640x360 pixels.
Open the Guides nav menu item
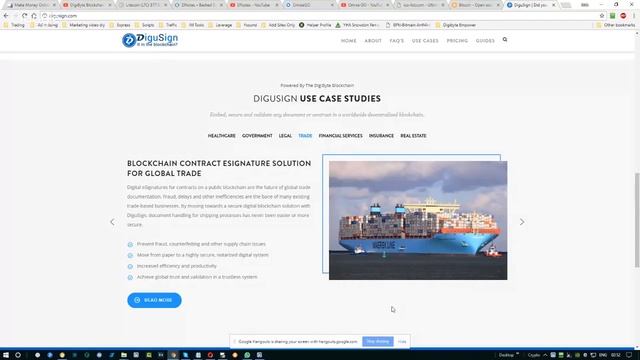tap(485, 41)
